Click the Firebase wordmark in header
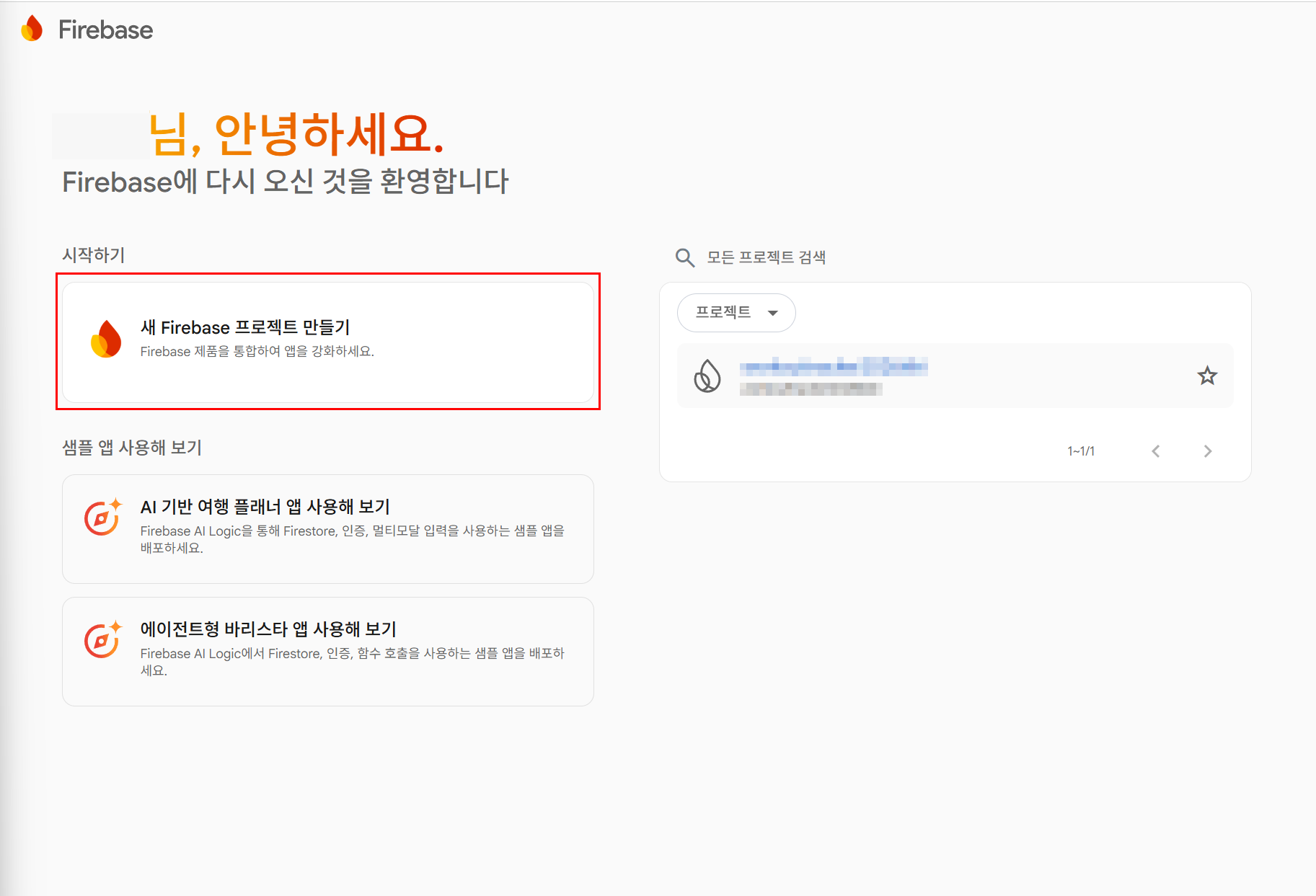The width and height of the screenshot is (1316, 896). coord(105,30)
